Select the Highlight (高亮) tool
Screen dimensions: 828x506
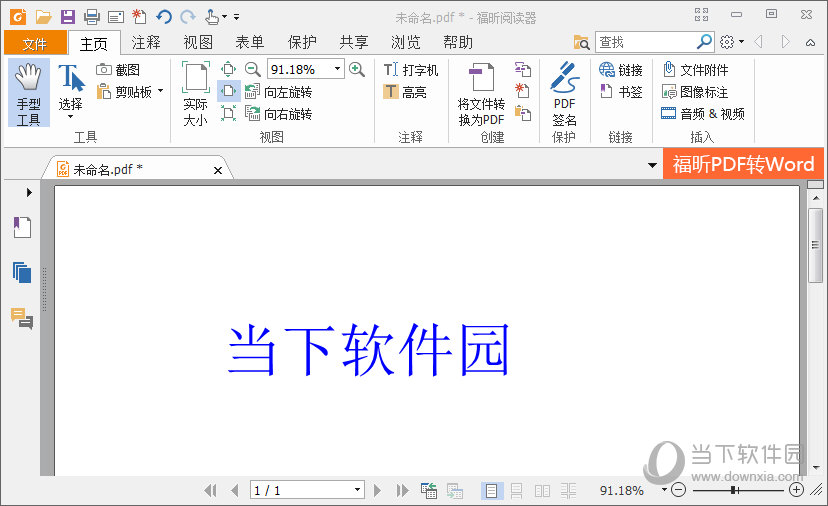pos(405,92)
